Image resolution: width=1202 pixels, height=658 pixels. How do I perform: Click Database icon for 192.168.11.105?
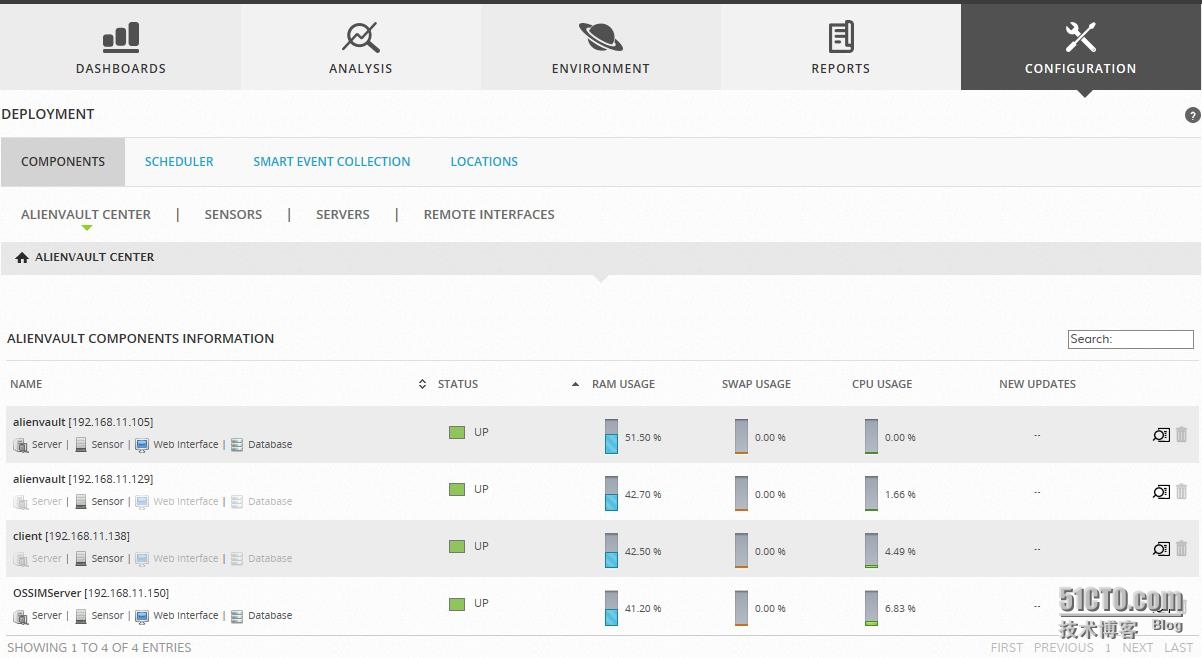237,445
